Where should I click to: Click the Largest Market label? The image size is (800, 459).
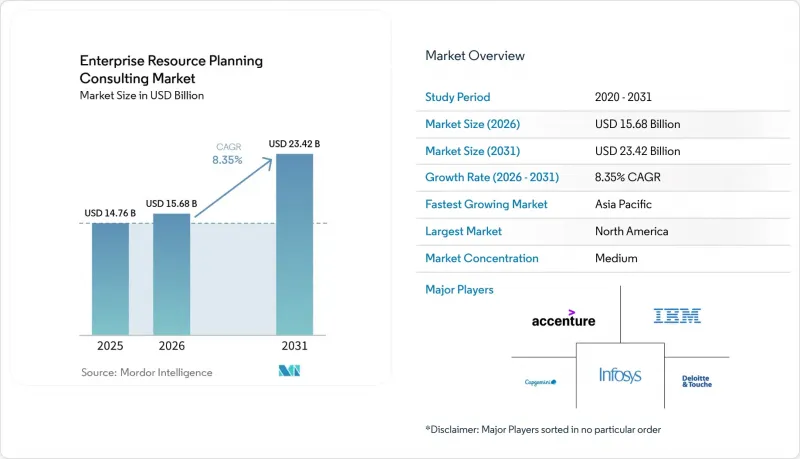click(x=463, y=231)
